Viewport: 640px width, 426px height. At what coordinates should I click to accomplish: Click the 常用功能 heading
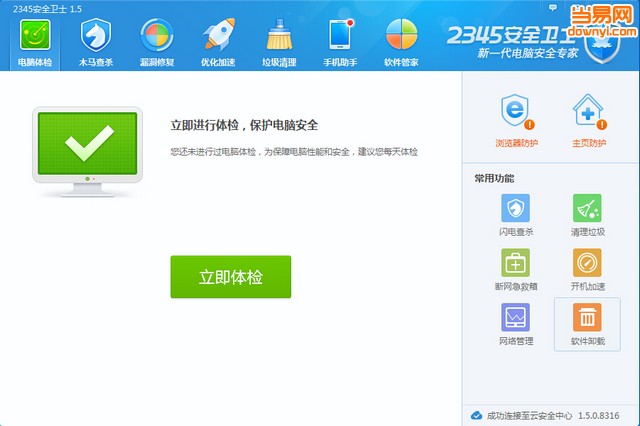(494, 178)
